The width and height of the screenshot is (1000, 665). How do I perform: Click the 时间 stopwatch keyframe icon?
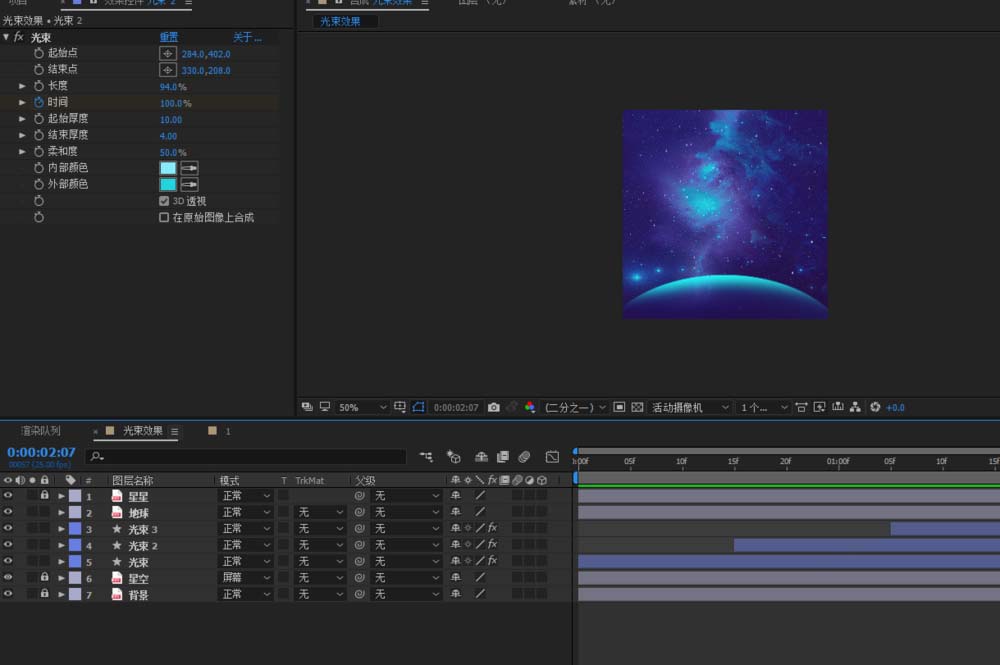click(39, 103)
